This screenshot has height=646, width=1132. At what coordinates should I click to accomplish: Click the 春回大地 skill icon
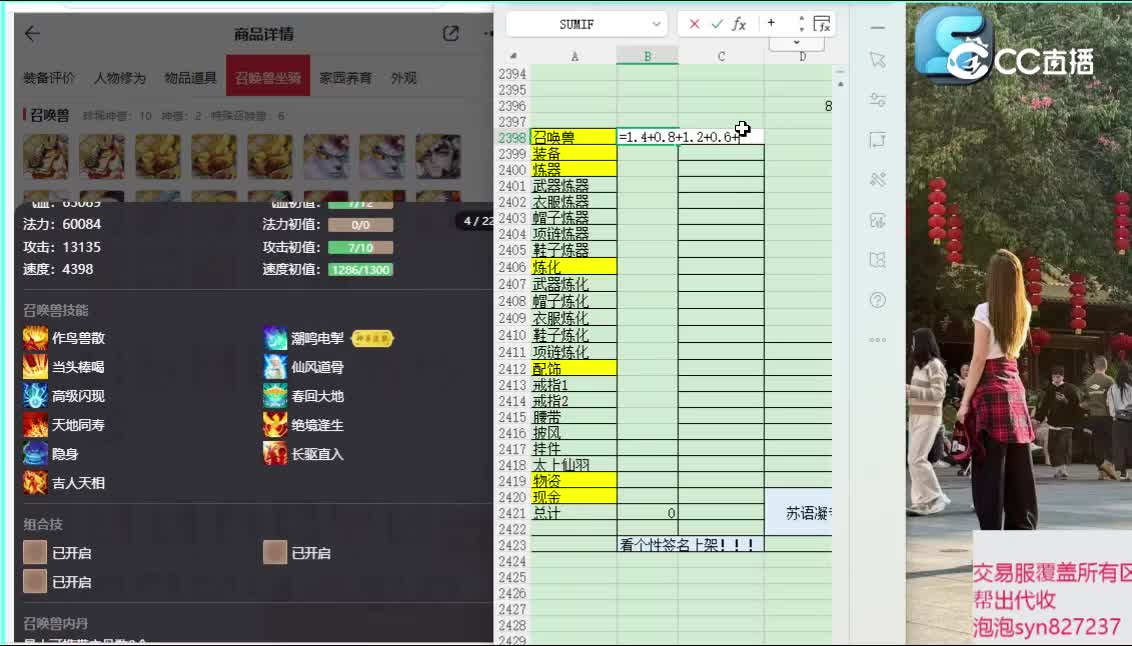pos(274,396)
